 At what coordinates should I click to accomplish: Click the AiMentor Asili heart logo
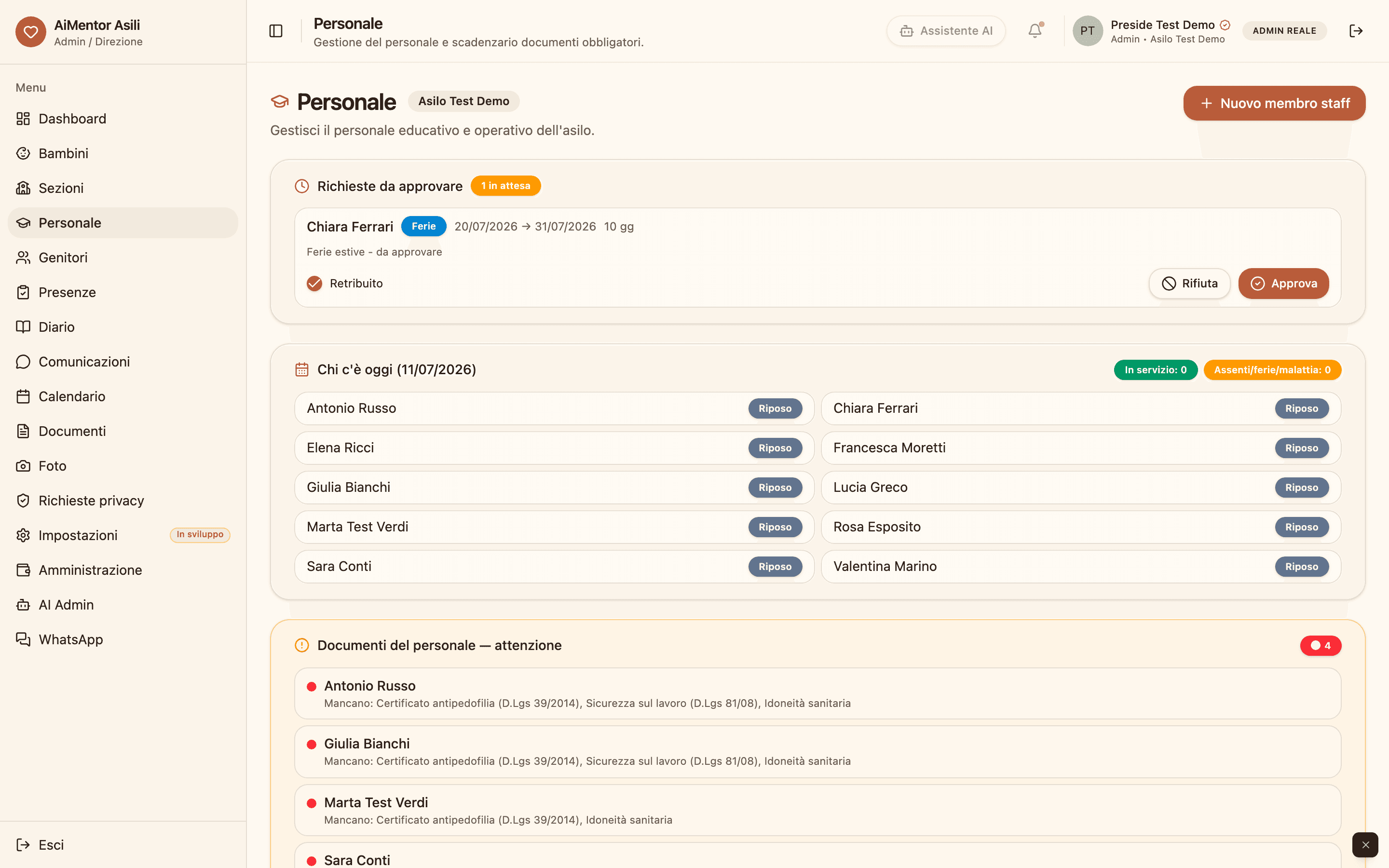pos(30,31)
